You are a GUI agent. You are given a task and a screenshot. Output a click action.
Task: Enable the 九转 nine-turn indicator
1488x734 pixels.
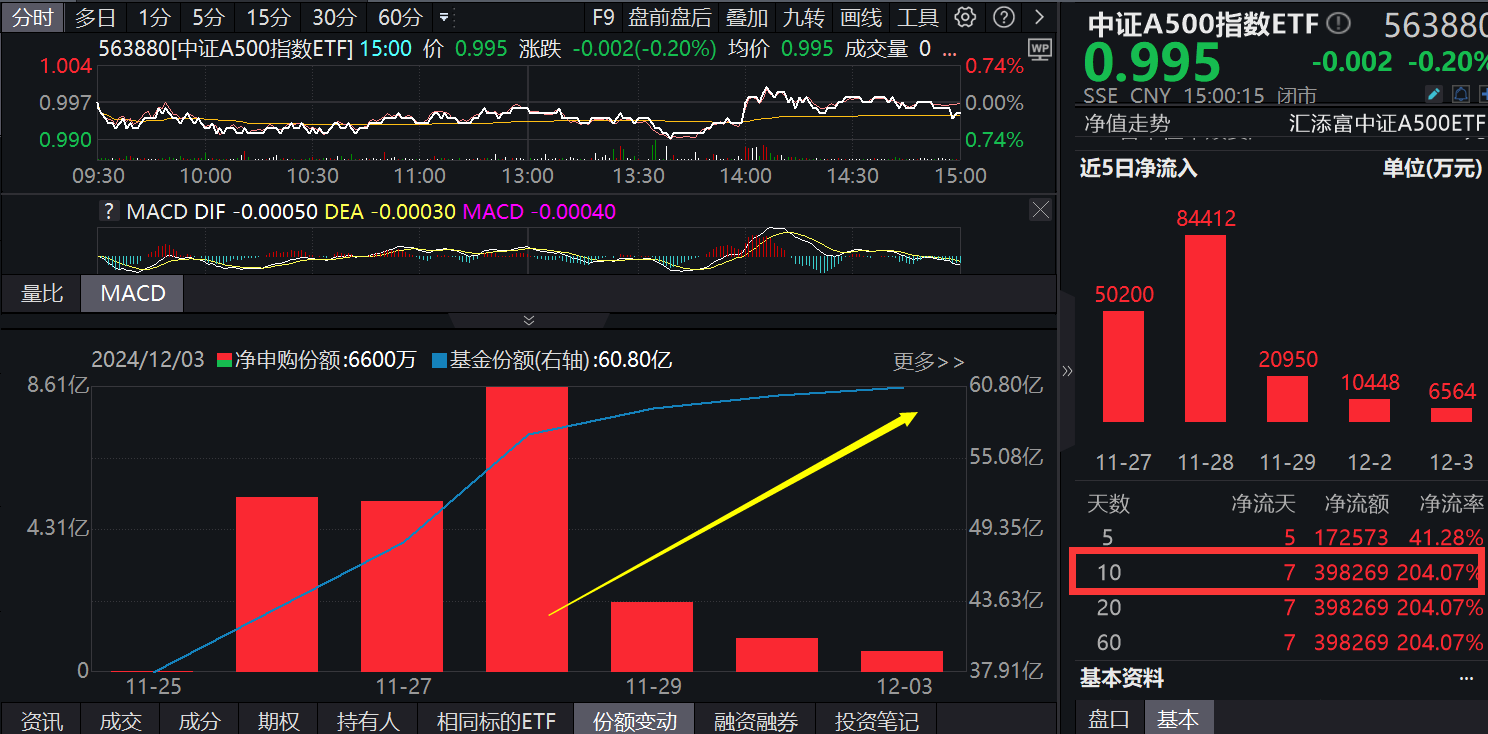click(x=802, y=17)
